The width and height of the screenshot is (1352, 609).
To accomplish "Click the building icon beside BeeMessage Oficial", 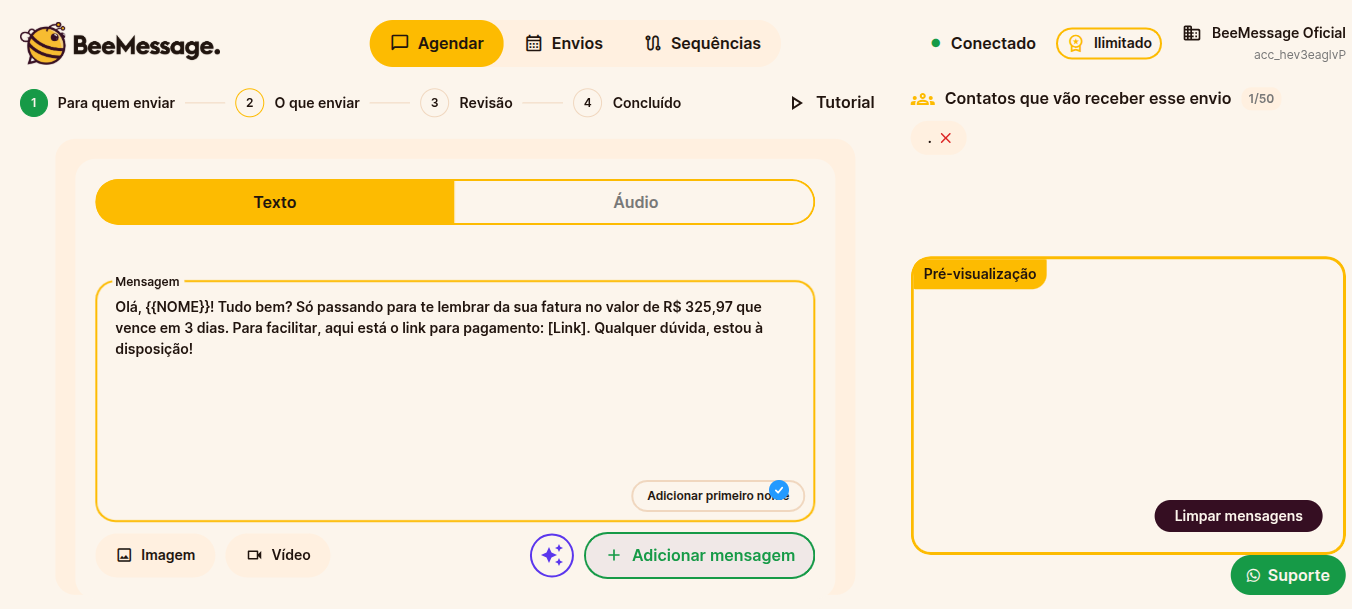I will [x=1191, y=33].
